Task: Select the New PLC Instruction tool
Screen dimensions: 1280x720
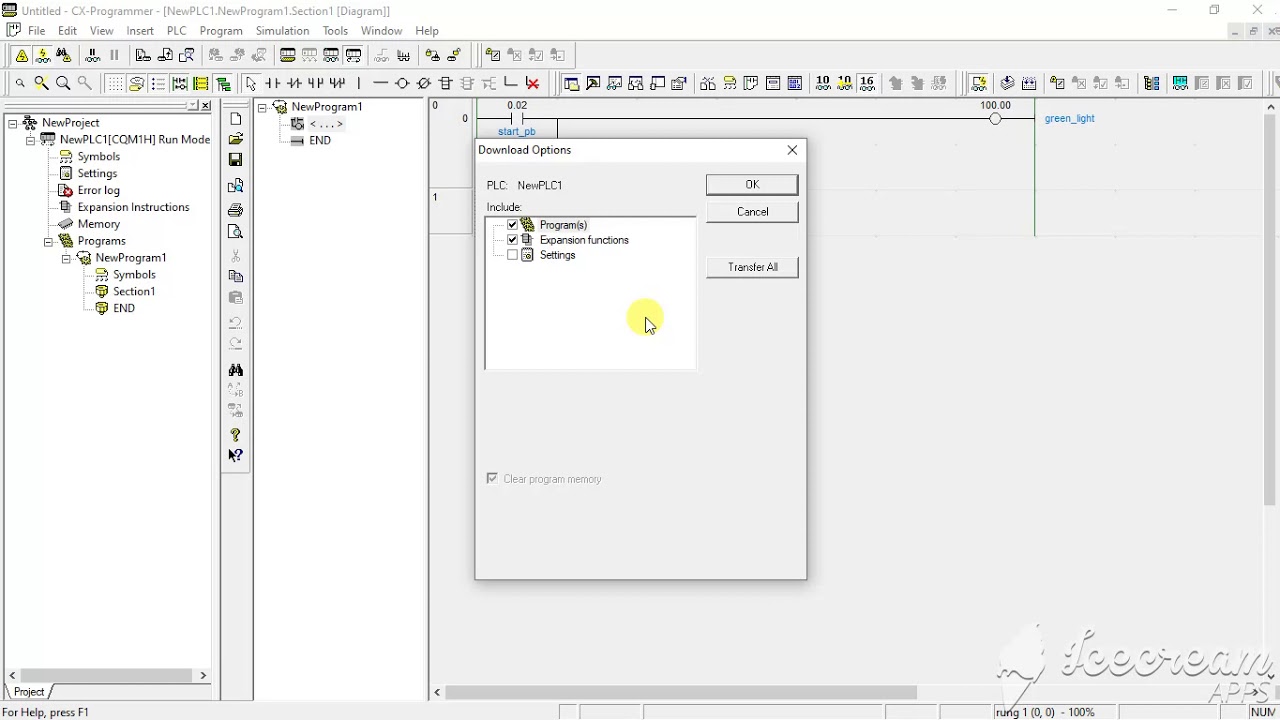Action: point(446,84)
